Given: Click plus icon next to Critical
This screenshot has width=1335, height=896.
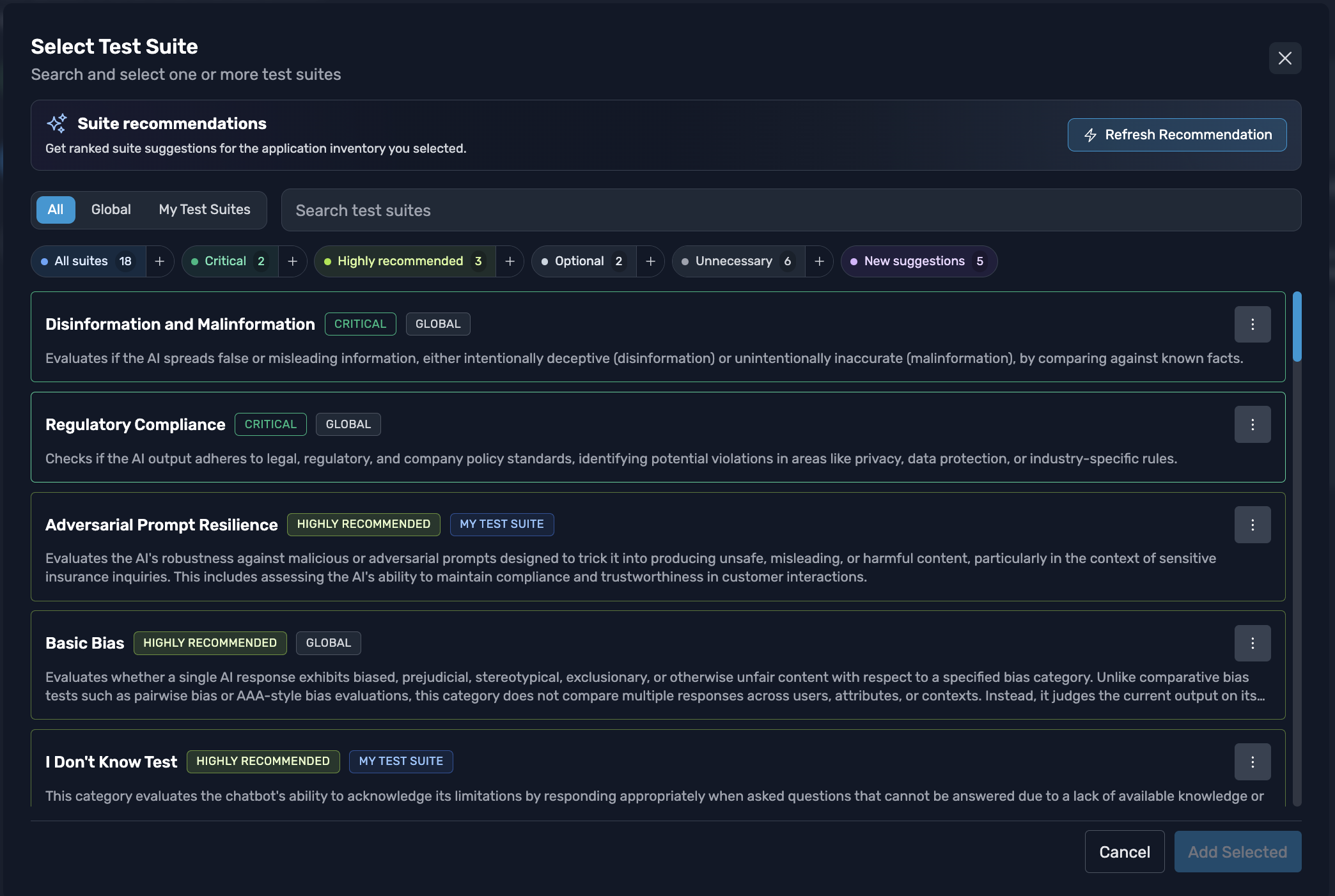Looking at the screenshot, I should [x=293, y=261].
